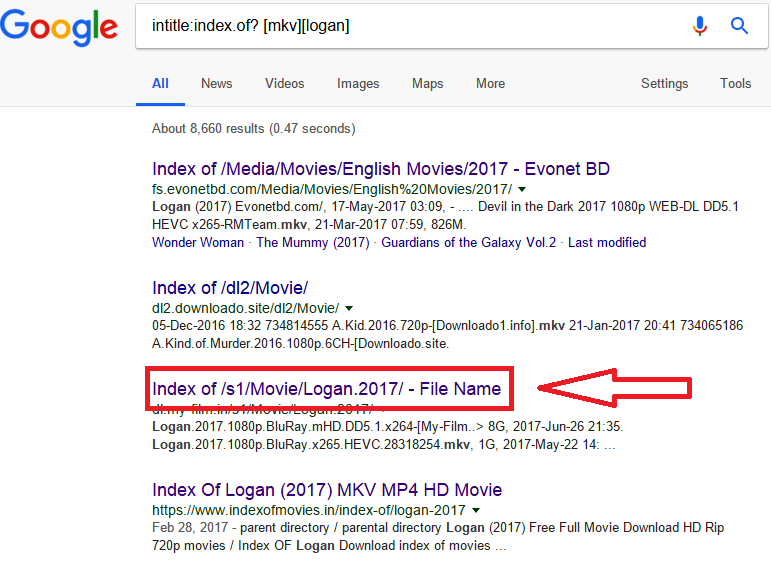Open the Last modified sitelink
Screen dimensions: 771x566
click(x=607, y=242)
